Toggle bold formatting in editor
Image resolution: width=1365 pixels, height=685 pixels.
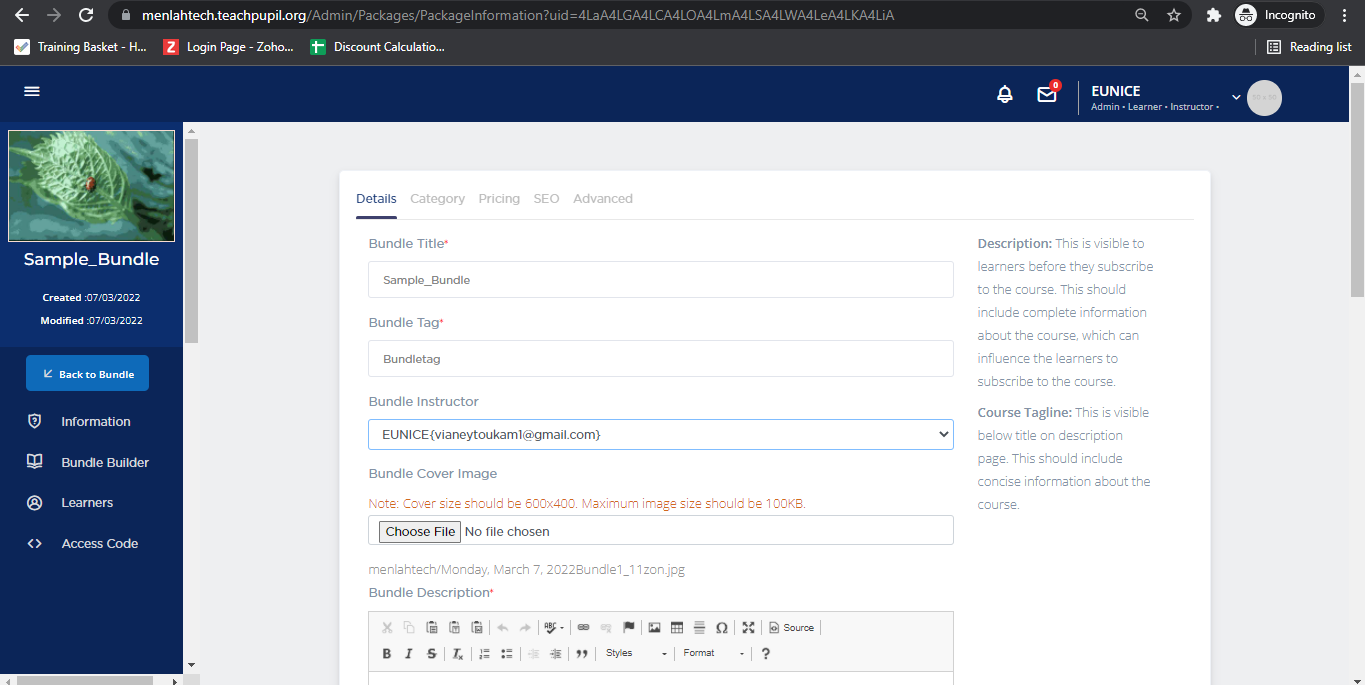point(387,654)
